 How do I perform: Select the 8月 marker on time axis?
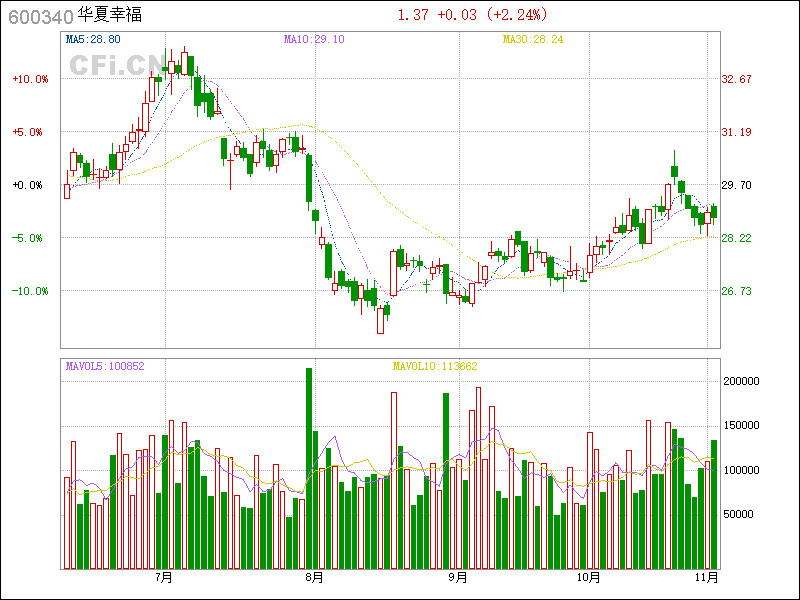(x=314, y=577)
